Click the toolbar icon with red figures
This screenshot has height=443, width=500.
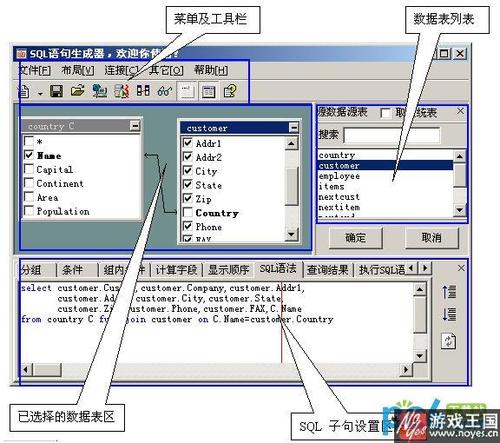pyautogui.click(x=121, y=91)
